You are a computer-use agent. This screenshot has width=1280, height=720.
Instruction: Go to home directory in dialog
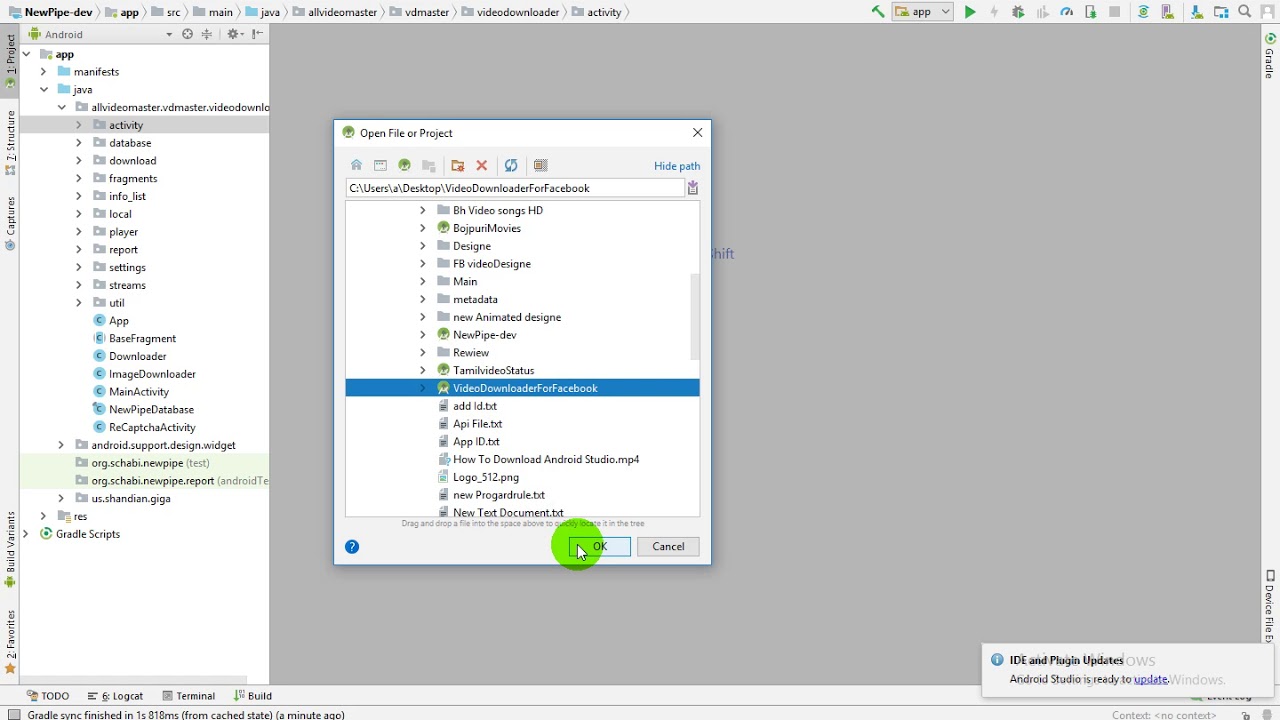[x=356, y=165]
